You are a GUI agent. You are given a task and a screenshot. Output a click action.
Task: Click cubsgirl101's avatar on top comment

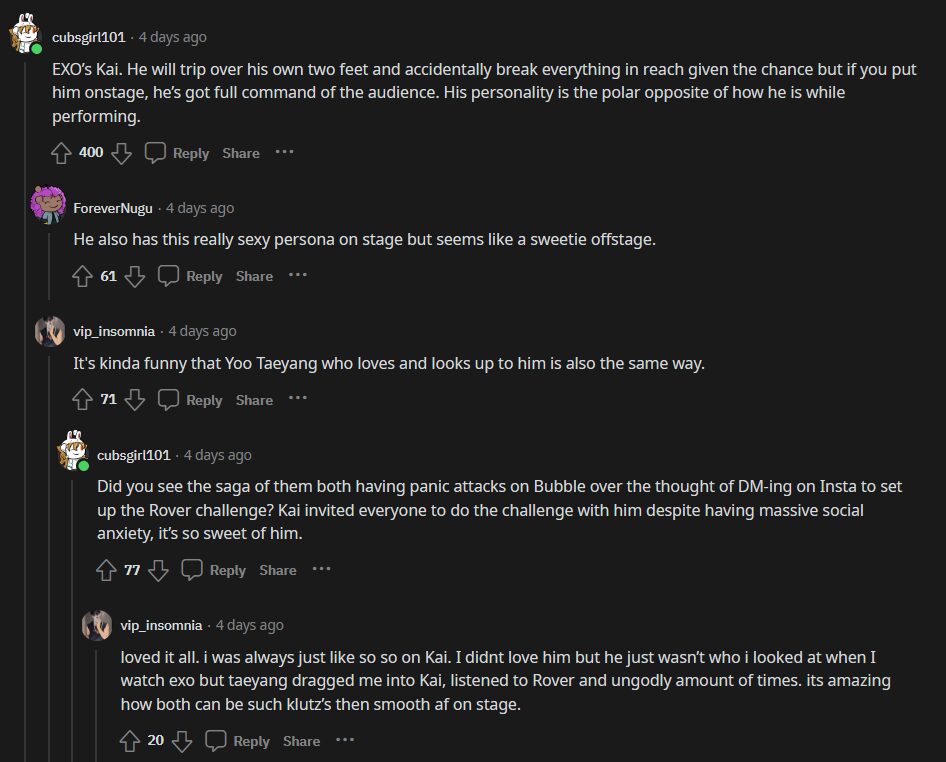point(25,37)
